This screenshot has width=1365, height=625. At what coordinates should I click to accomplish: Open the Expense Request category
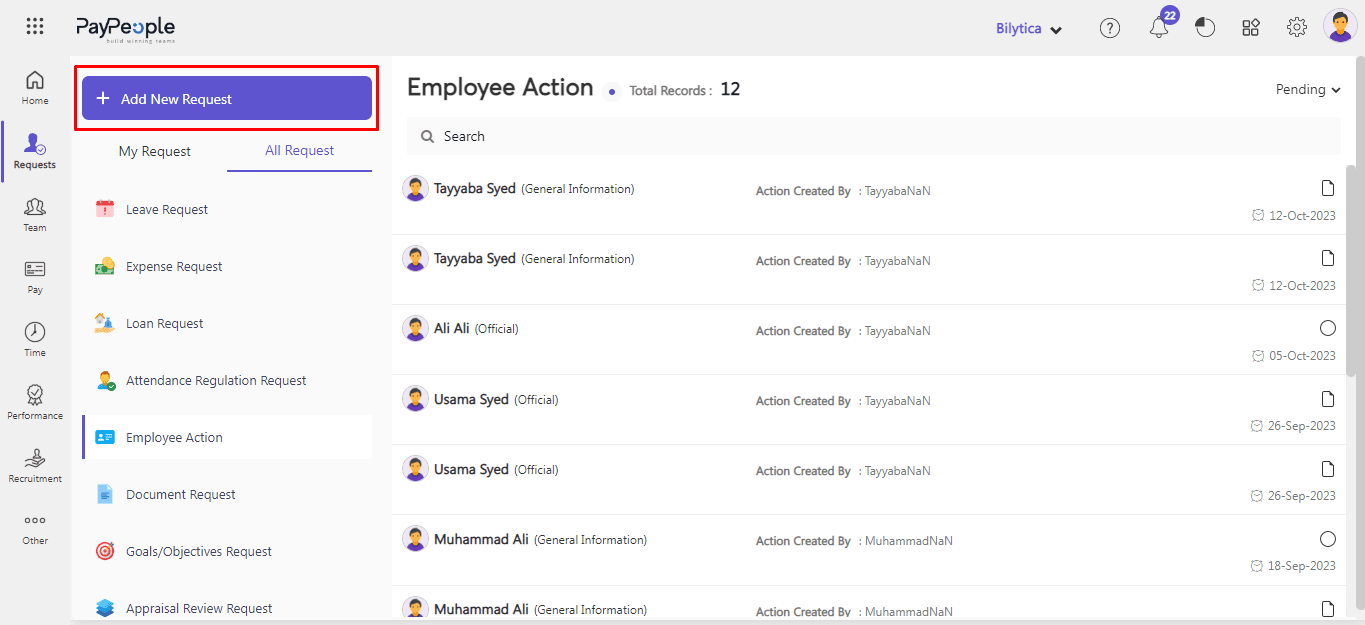click(x=174, y=267)
